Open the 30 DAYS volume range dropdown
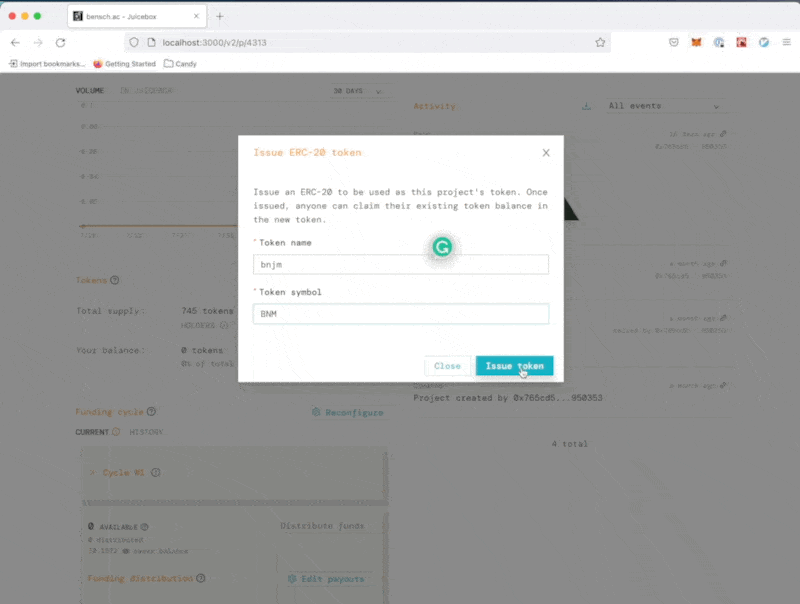The image size is (800, 604). tap(358, 91)
